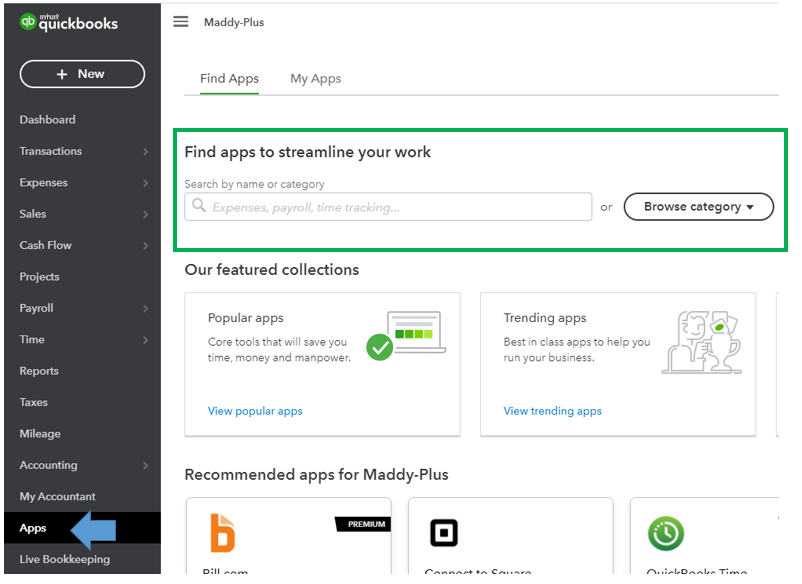
Task: Expand the Accounting submenu chevron
Action: (146, 465)
